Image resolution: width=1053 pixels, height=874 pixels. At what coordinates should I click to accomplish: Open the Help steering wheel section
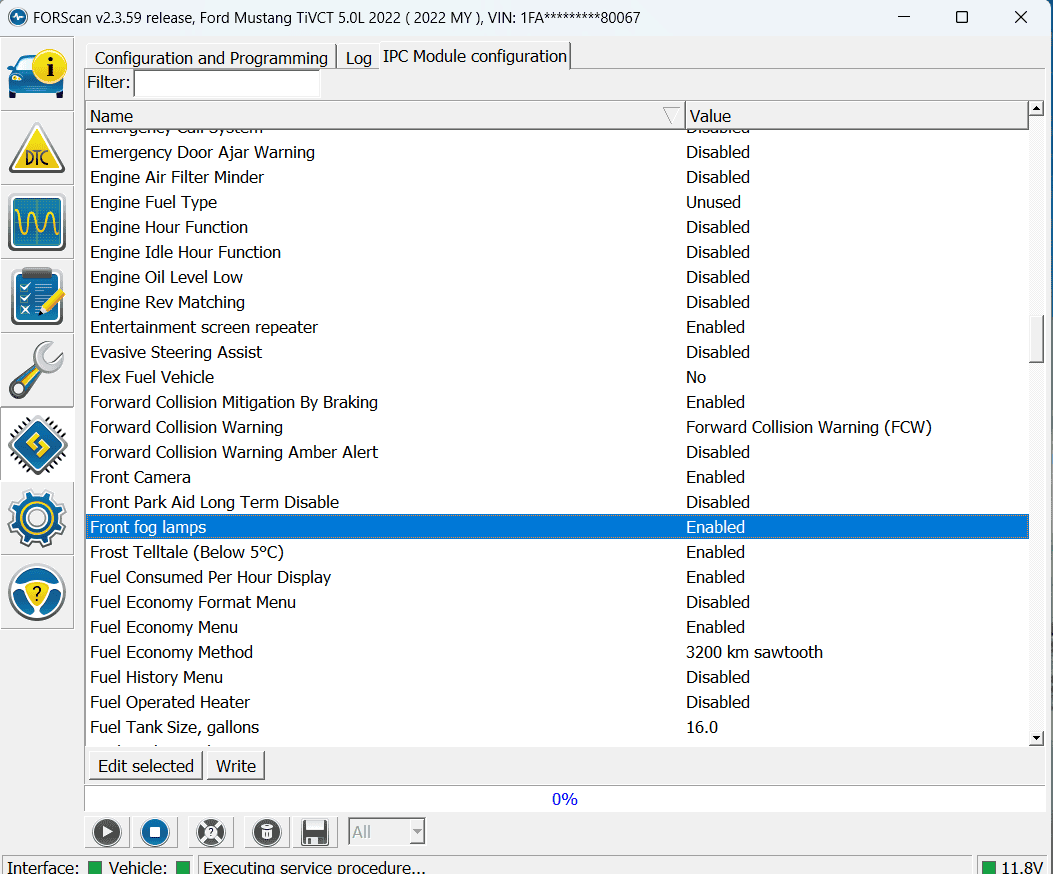pos(37,592)
